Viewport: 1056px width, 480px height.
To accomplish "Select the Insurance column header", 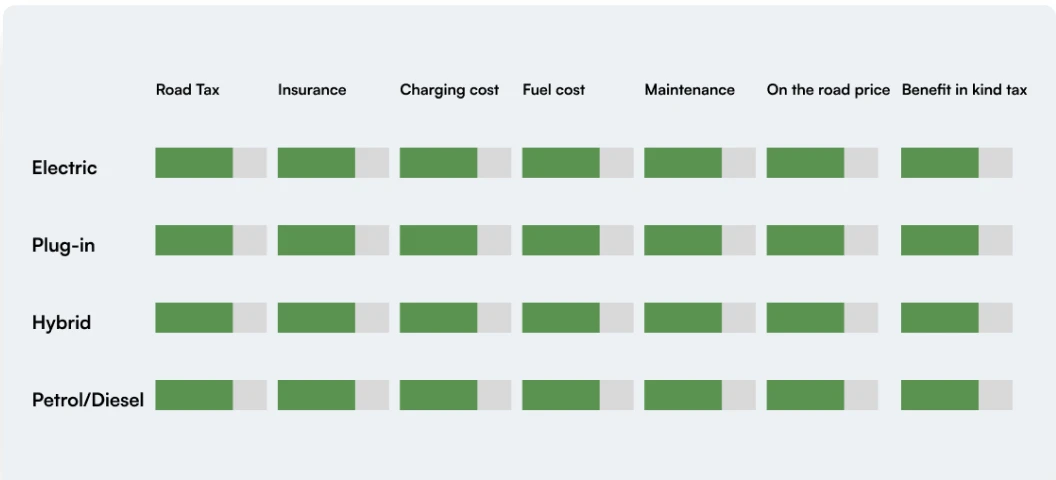I will (312, 90).
